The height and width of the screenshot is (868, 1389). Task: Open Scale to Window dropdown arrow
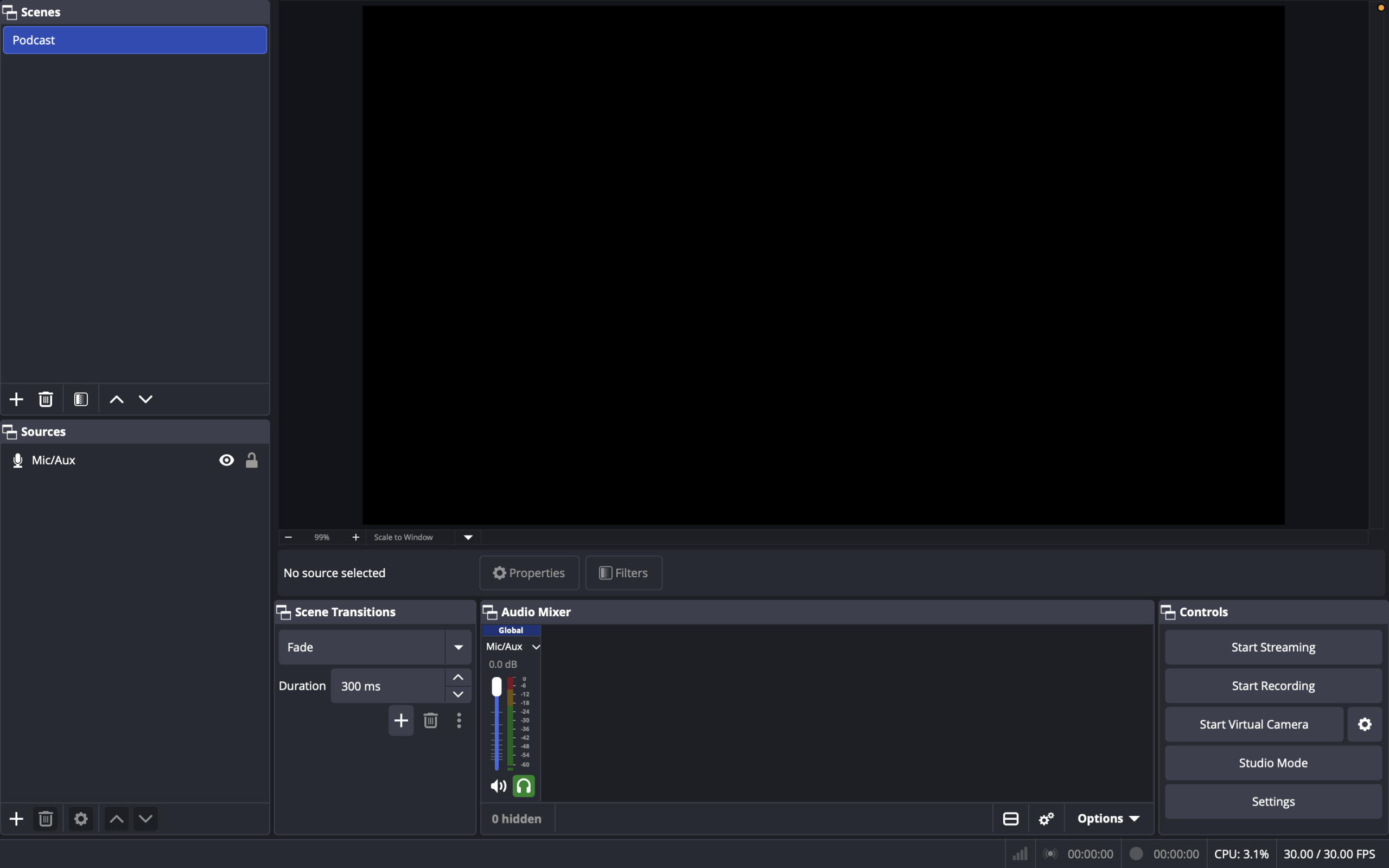468,537
